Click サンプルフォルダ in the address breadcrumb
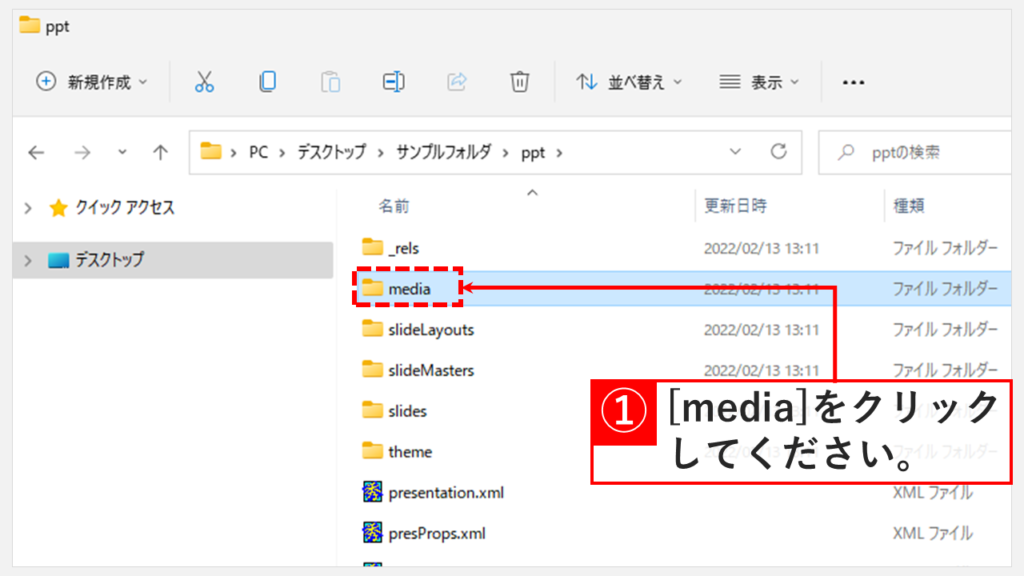Screen dimensions: 1024x576 point(444,153)
